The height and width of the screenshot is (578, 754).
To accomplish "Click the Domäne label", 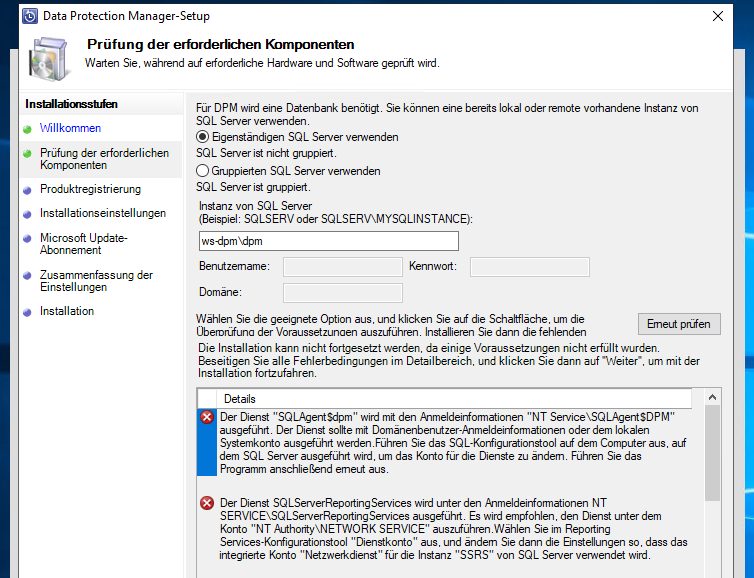I will coord(220,292).
